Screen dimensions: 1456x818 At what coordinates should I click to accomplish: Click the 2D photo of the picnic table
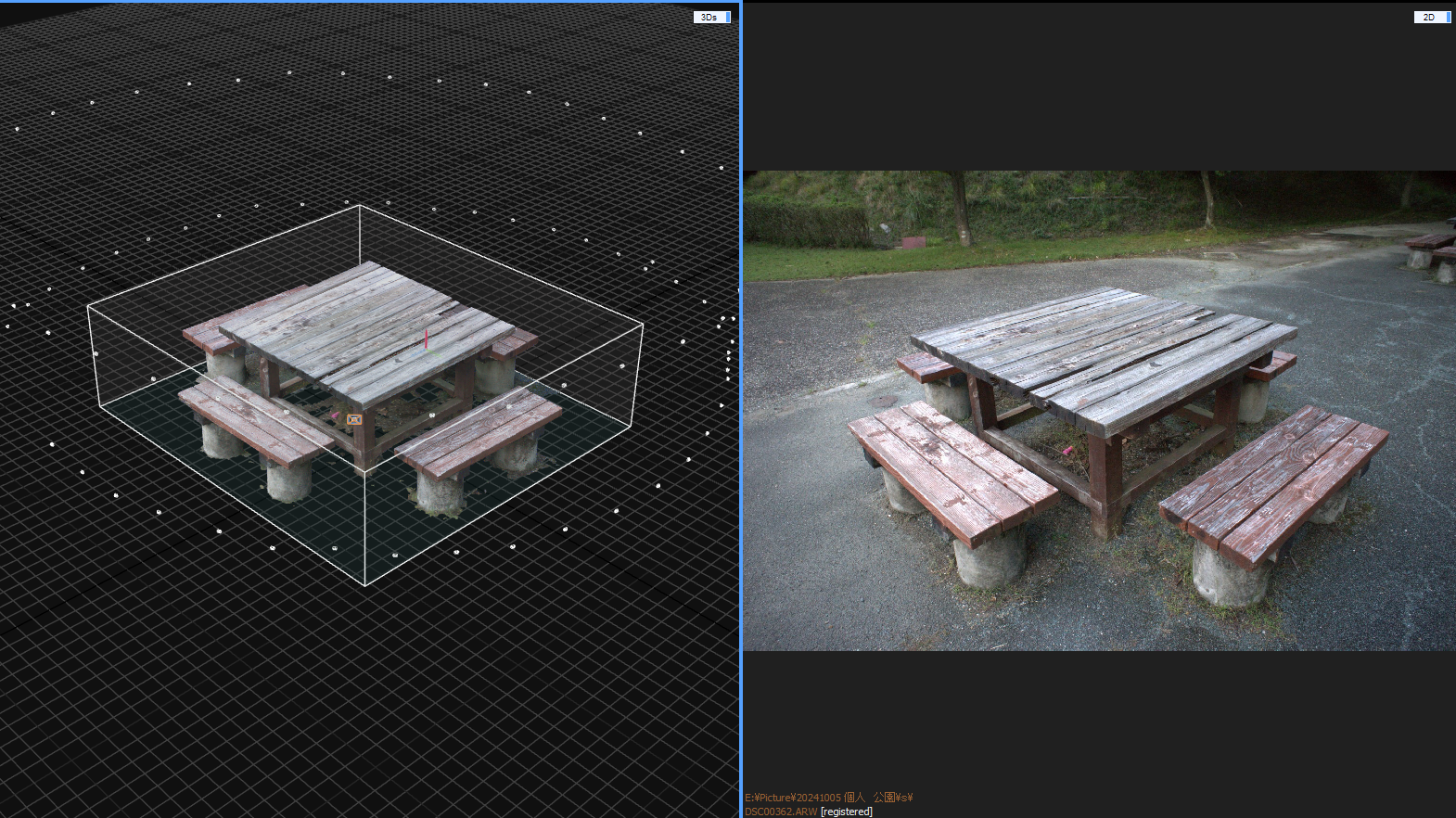coord(1099,411)
